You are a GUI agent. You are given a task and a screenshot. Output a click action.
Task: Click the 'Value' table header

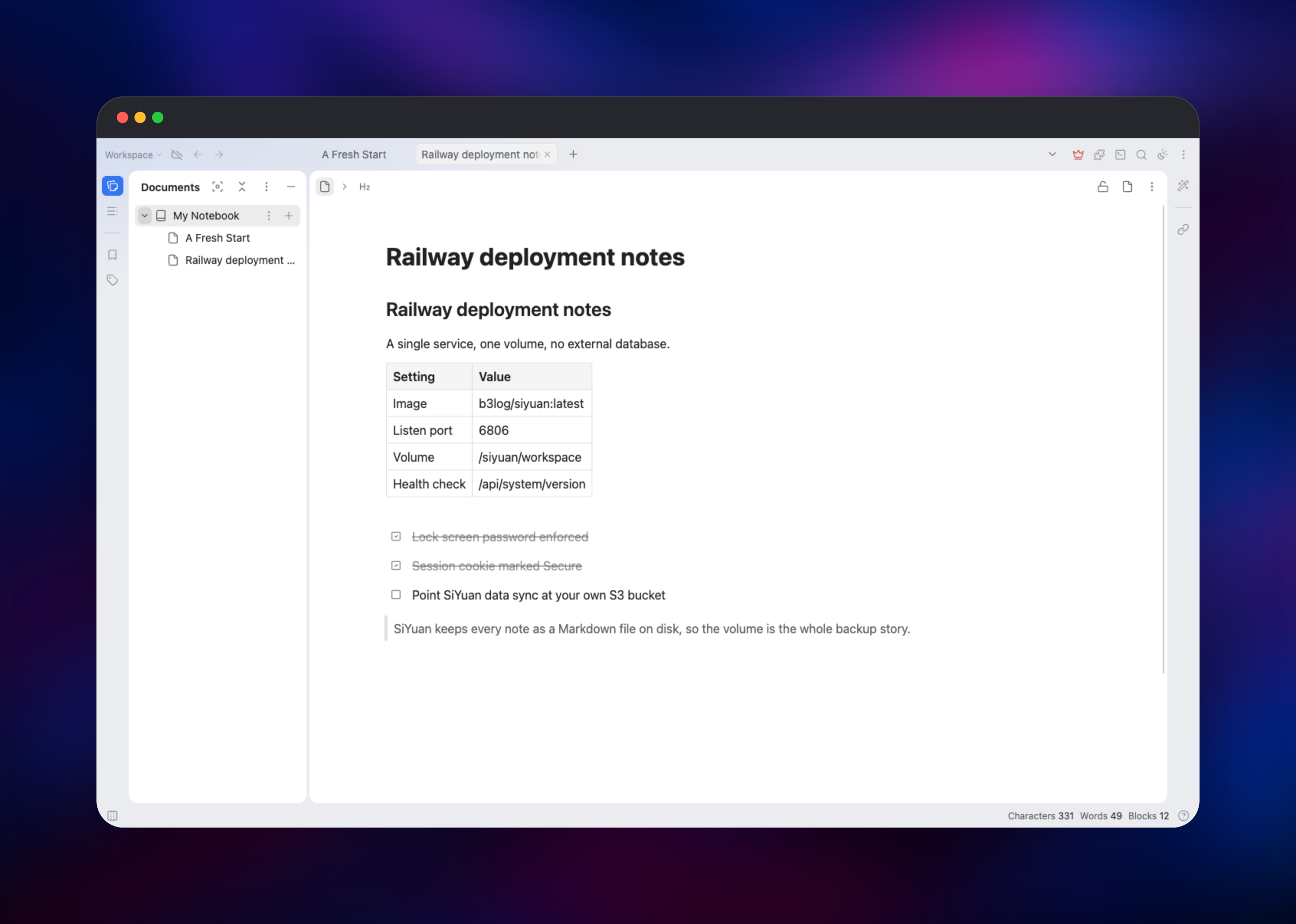click(532, 377)
